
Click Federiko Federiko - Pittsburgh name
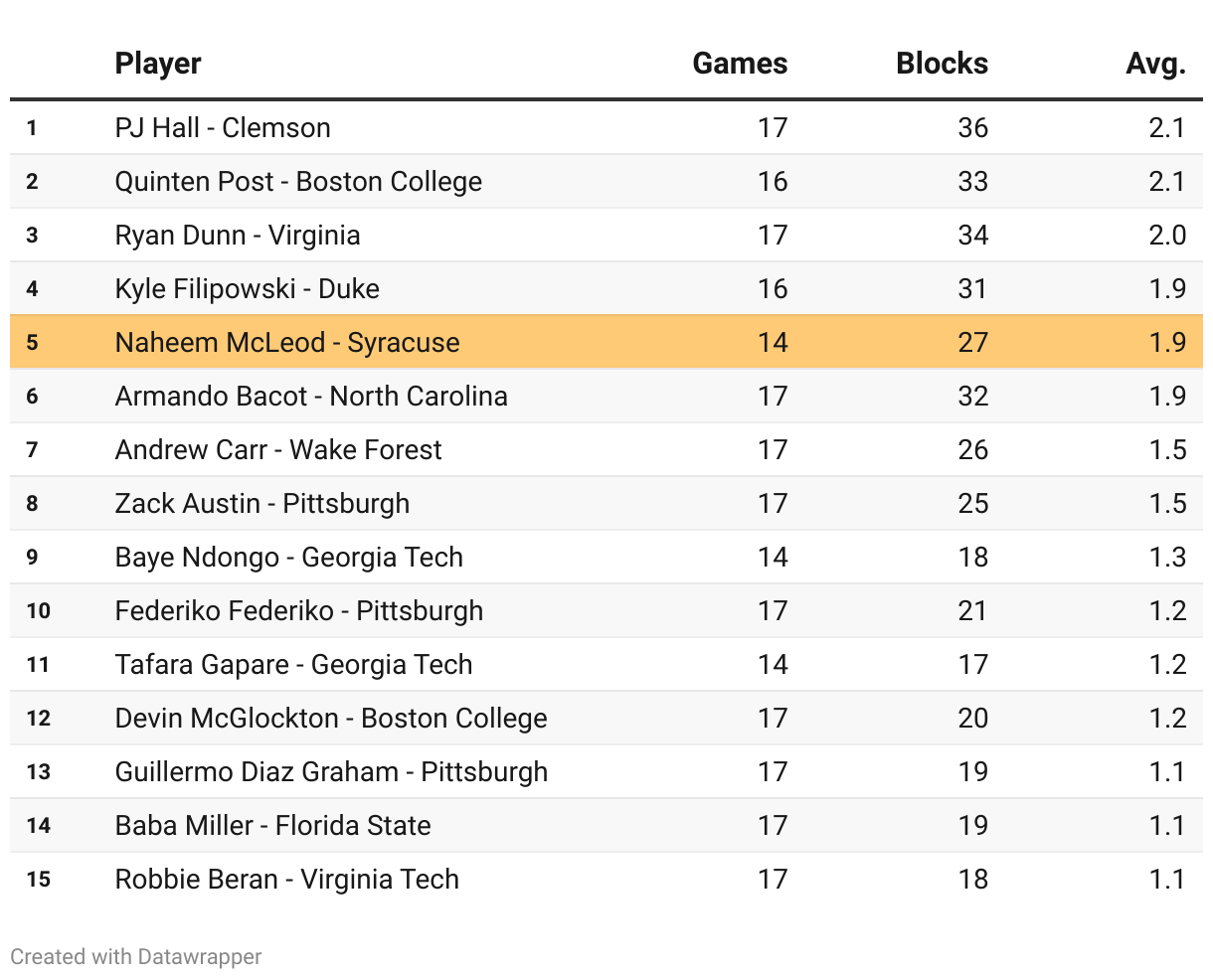(x=299, y=611)
